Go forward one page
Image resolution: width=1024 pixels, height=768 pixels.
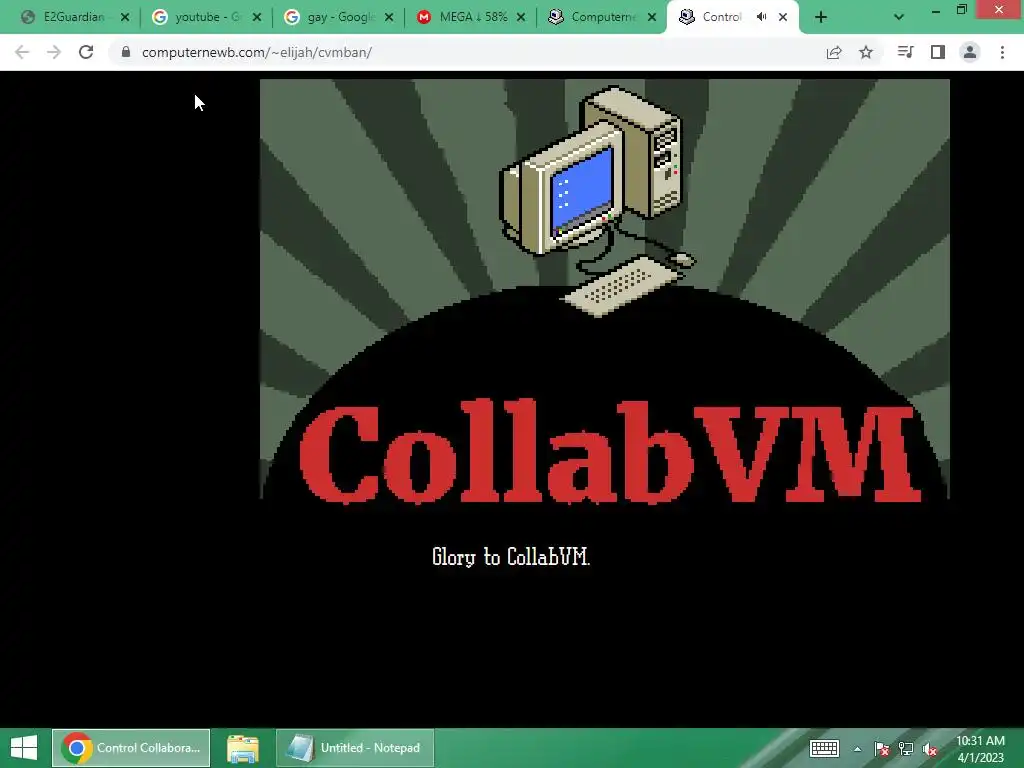pyautogui.click(x=54, y=52)
